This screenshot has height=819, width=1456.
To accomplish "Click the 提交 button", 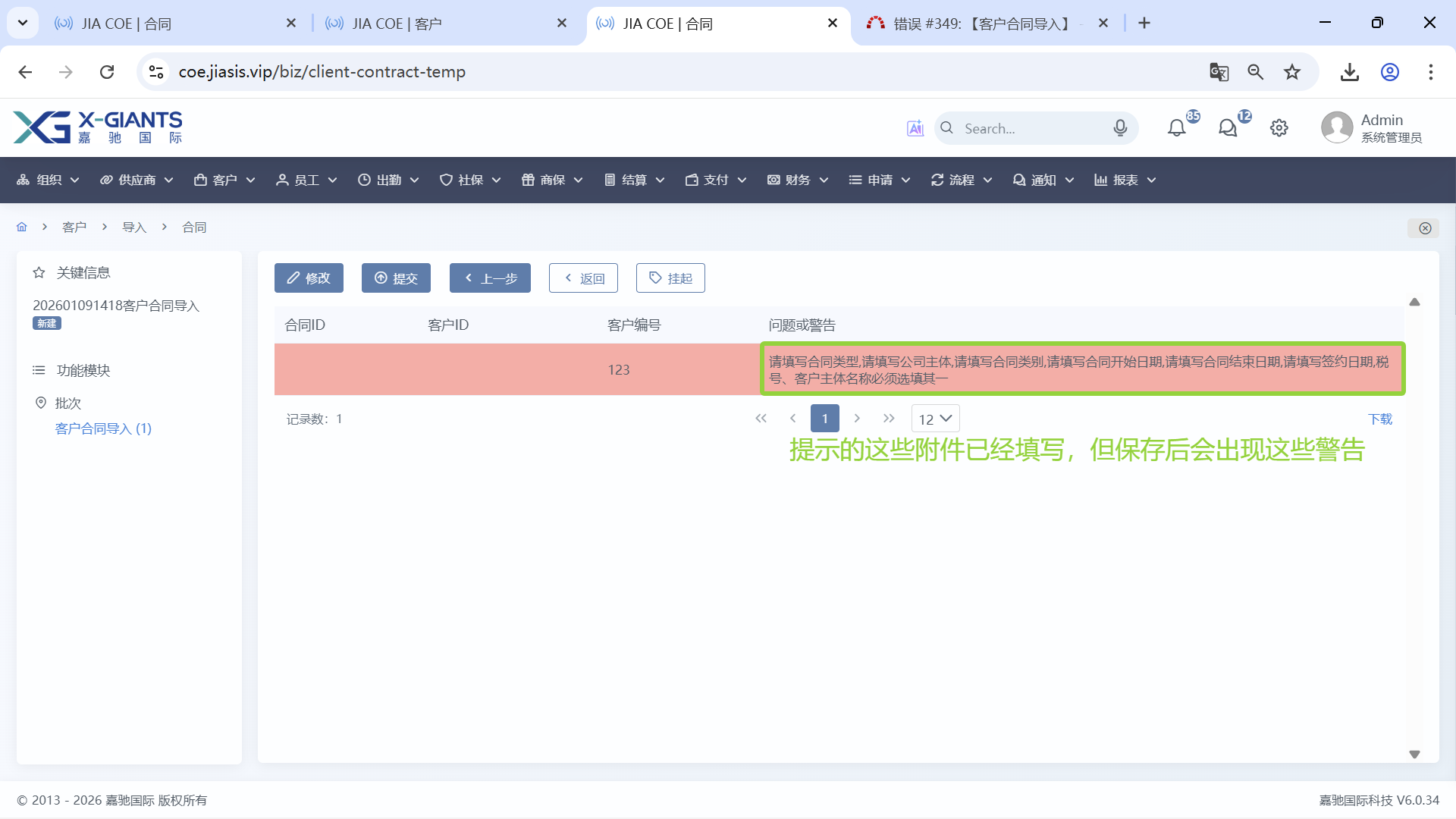I will pos(396,278).
